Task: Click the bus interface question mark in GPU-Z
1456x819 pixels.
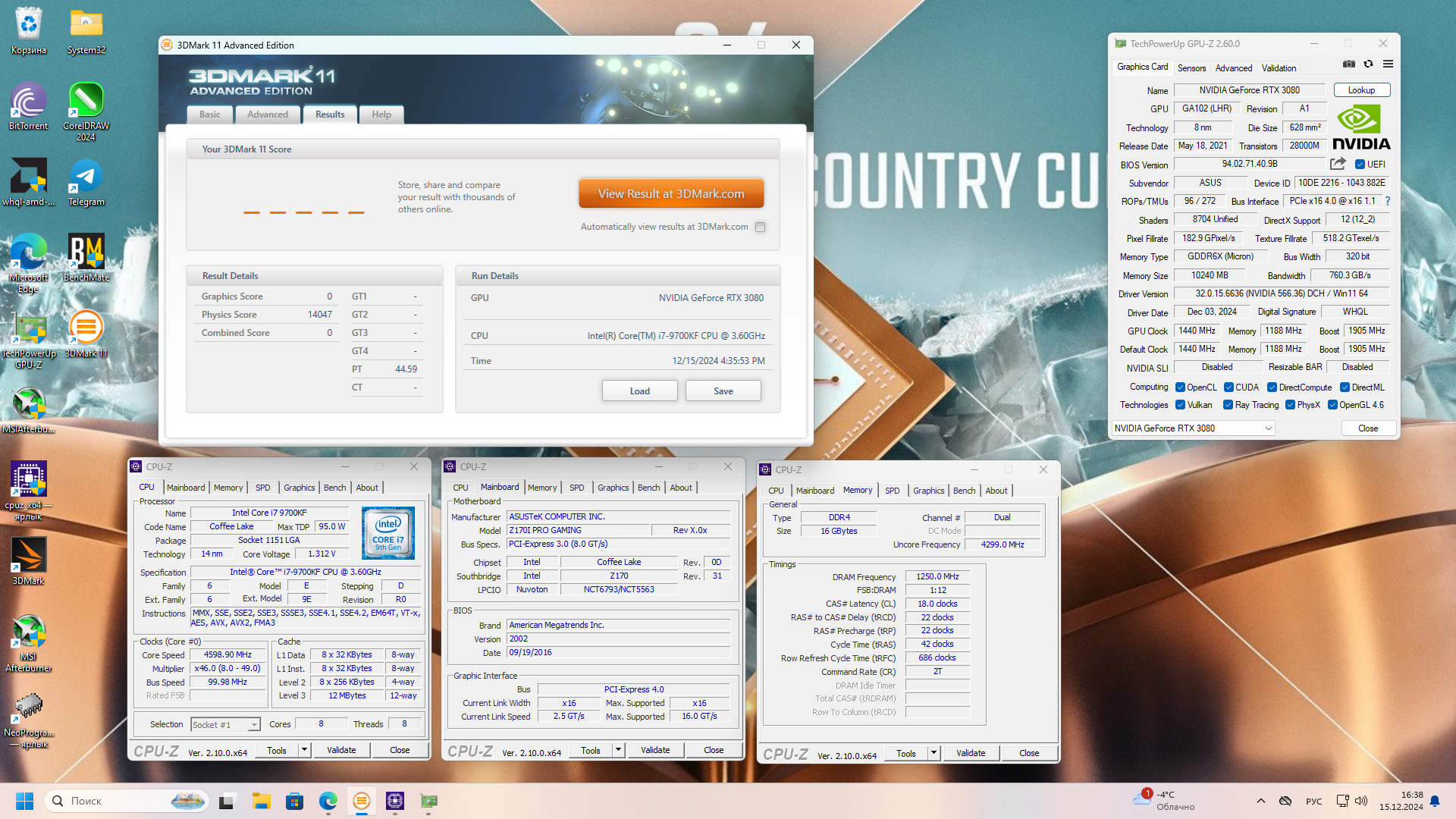Action: [1388, 201]
